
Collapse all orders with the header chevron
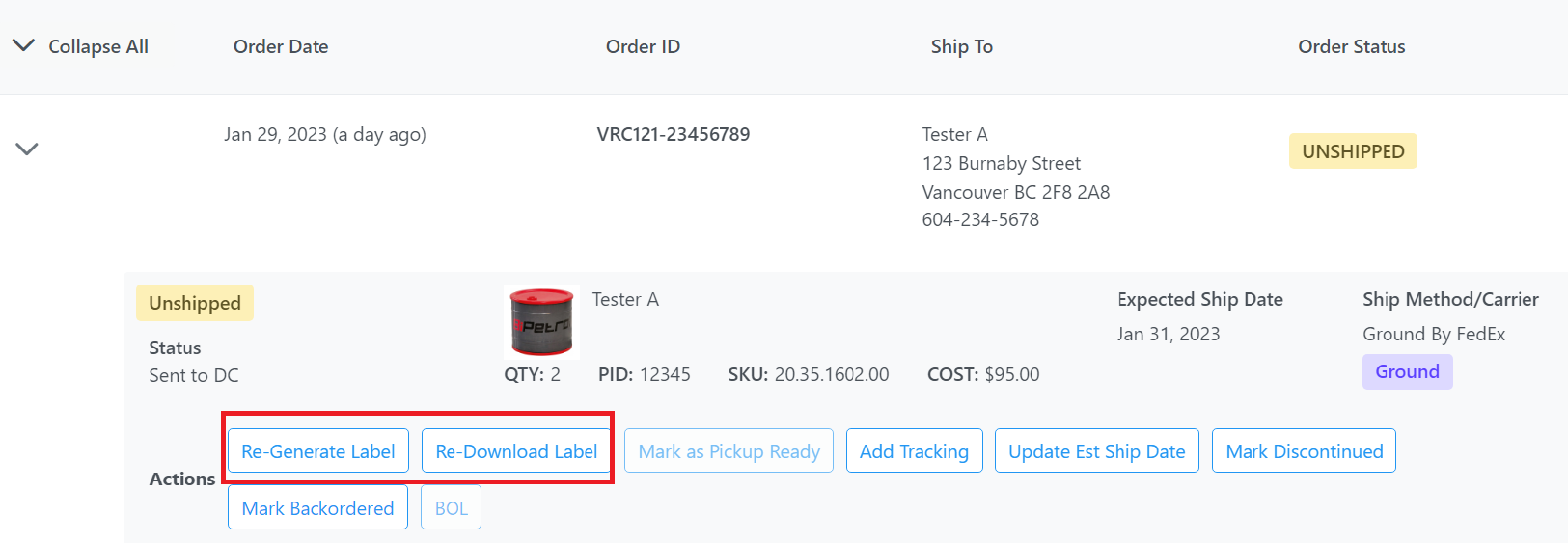pos(24,46)
